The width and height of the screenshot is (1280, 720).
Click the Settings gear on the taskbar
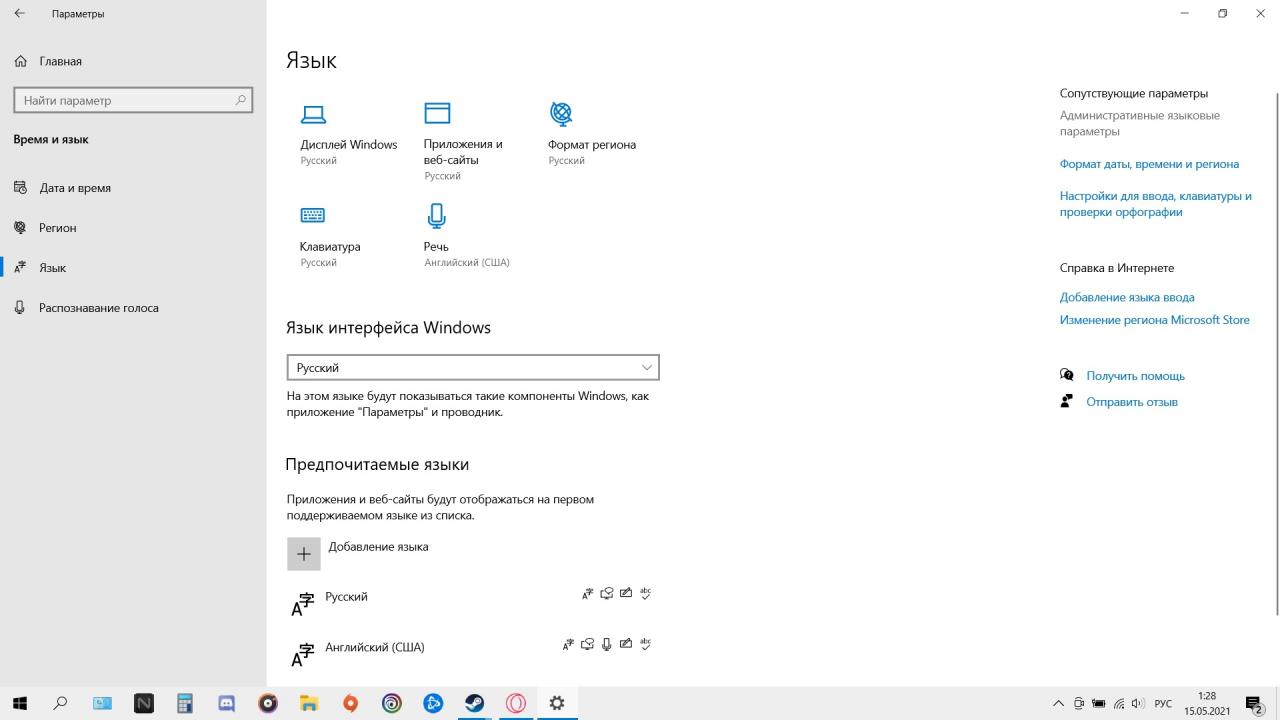557,703
